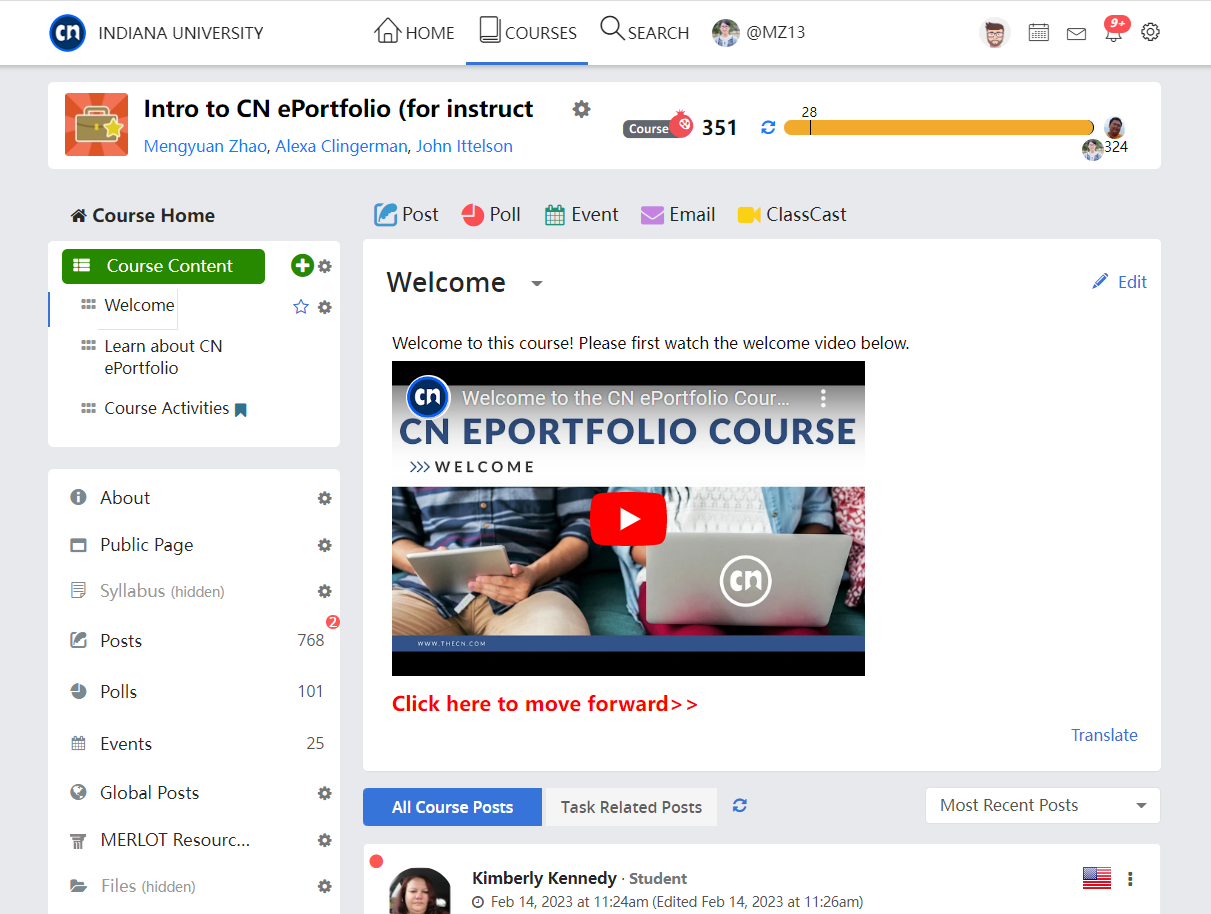Screen dimensions: 1211x914
Task: Select Learn about CN ePortfolio item
Action: tap(163, 357)
